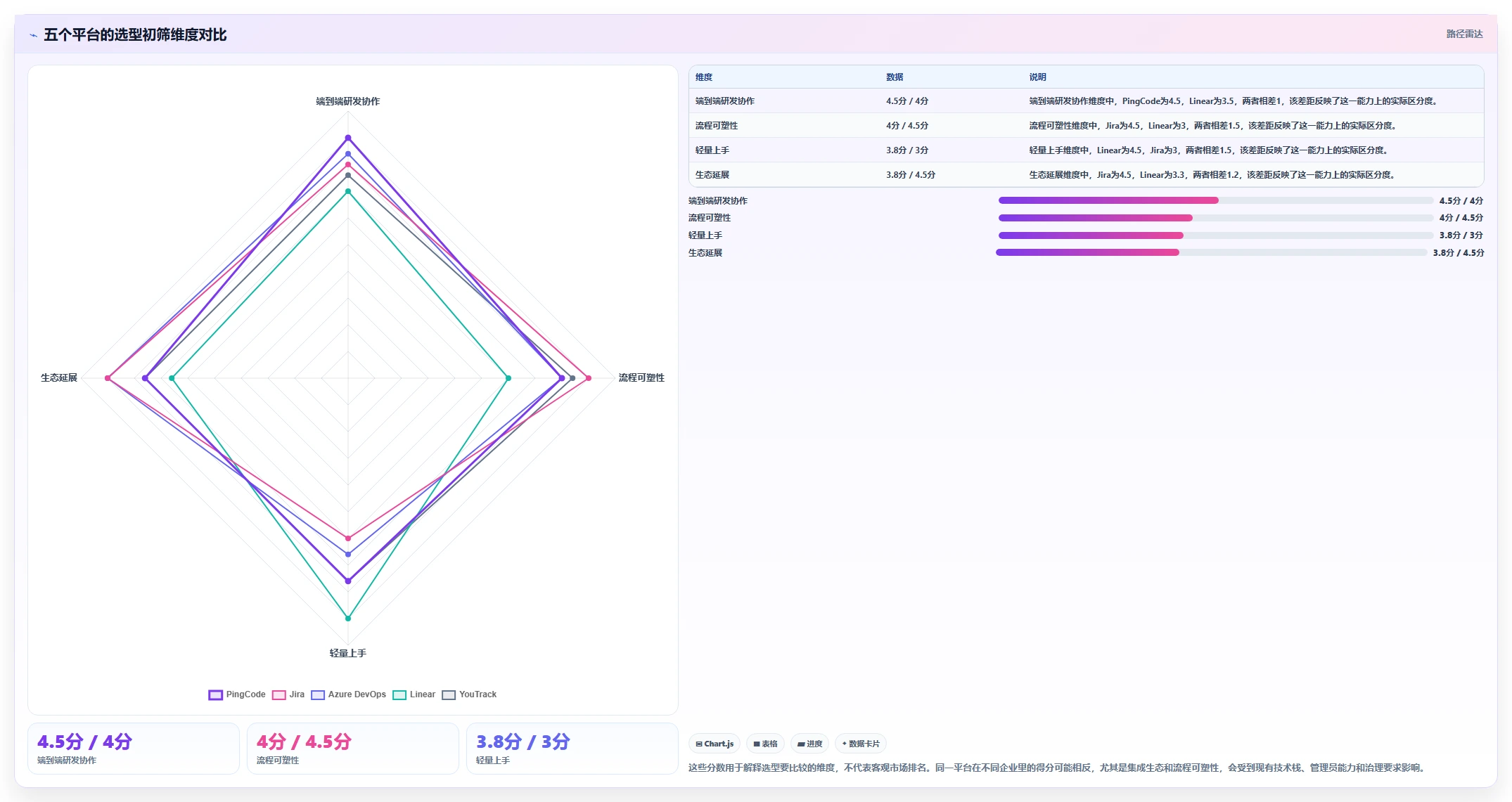Click the 流程可塑性 progress bar
1512x802 pixels.
tap(1215, 218)
